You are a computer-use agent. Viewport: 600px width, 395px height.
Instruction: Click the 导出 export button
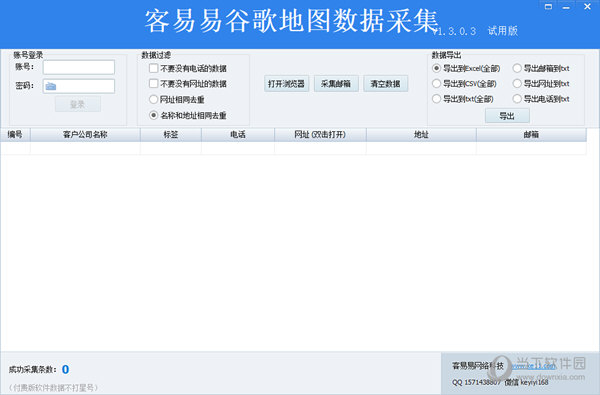click(x=507, y=116)
